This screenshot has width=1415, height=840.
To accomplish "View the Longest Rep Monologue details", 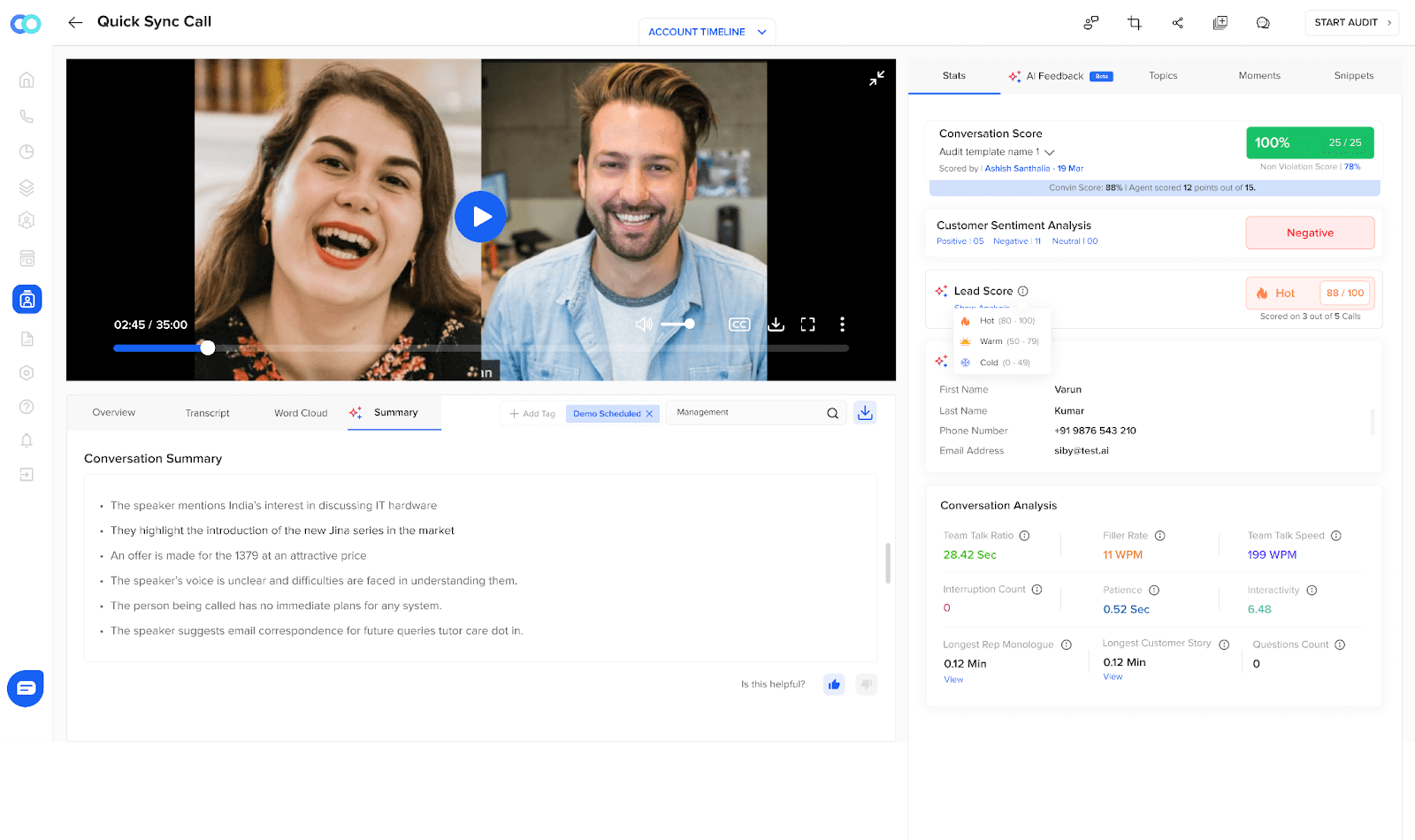I will pyautogui.click(x=953, y=680).
